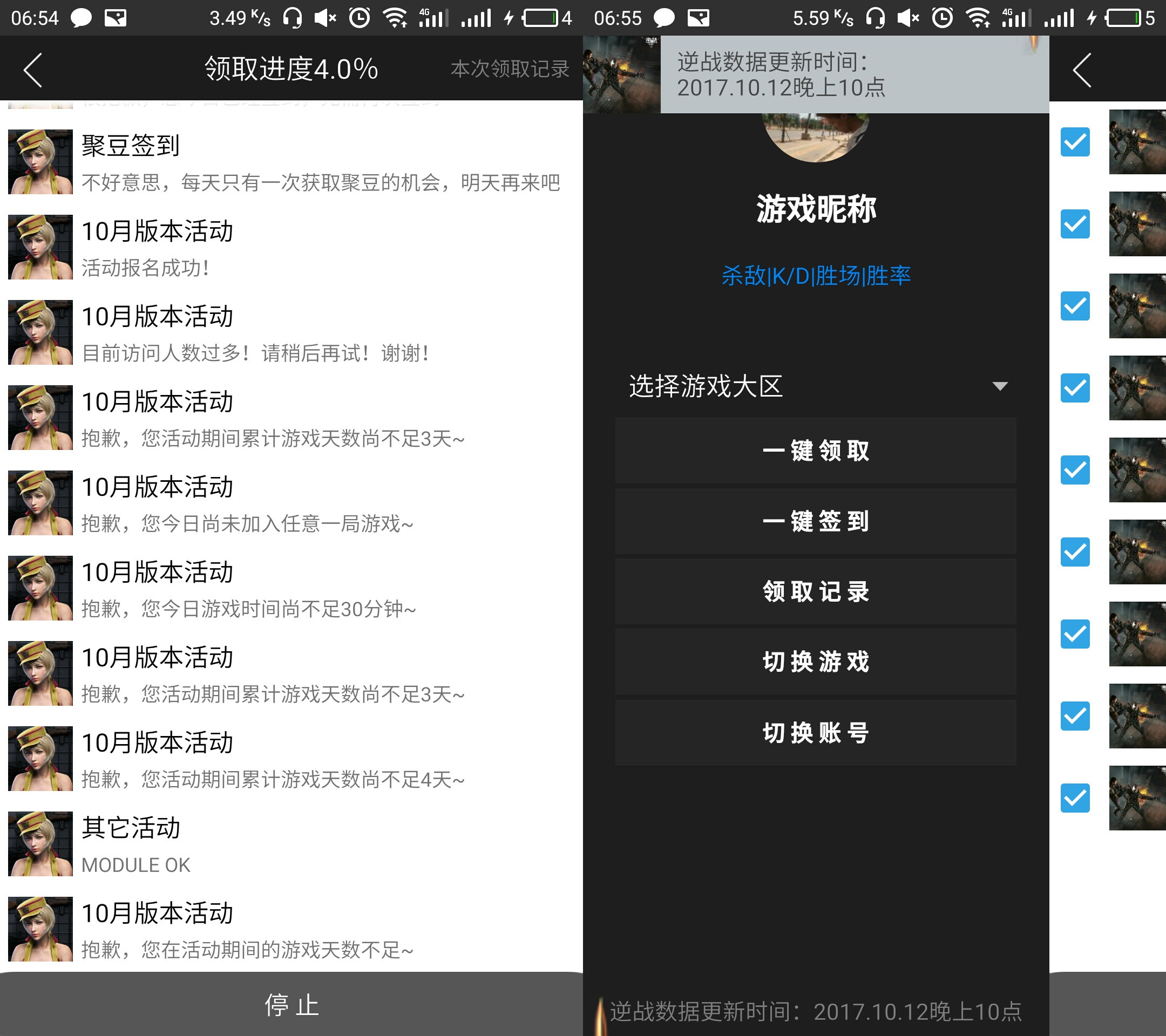The height and width of the screenshot is (1036, 1166).
Task: Select the 切换账号 option
Action: pos(815,732)
